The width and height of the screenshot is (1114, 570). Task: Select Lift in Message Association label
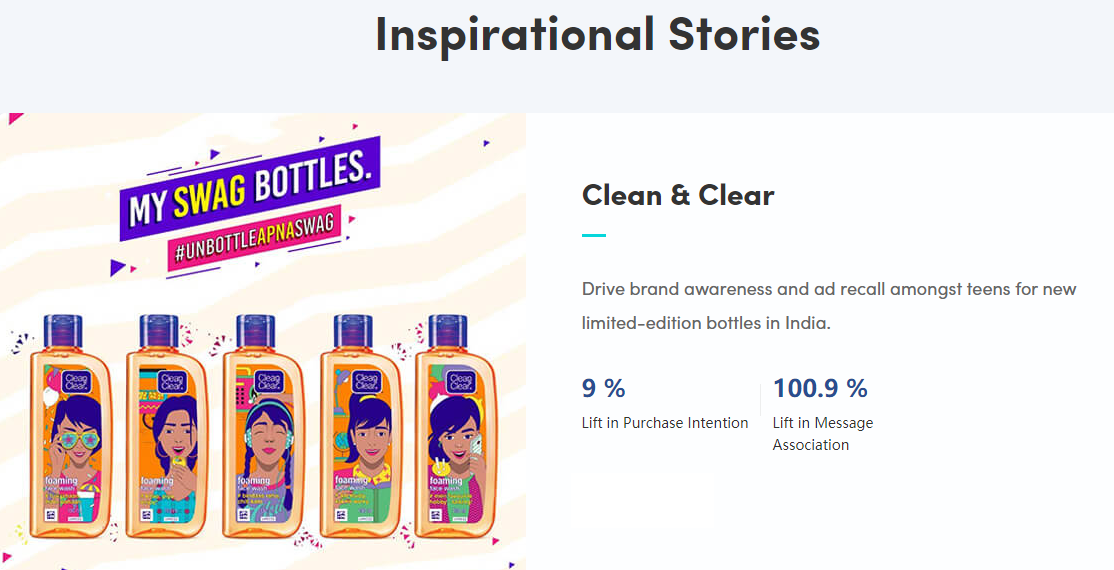coord(823,434)
